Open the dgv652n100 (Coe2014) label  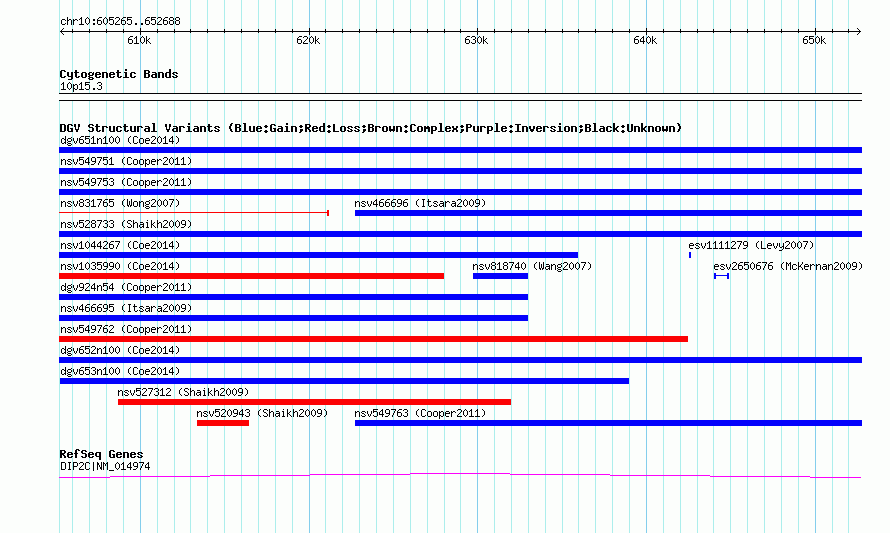(x=120, y=350)
